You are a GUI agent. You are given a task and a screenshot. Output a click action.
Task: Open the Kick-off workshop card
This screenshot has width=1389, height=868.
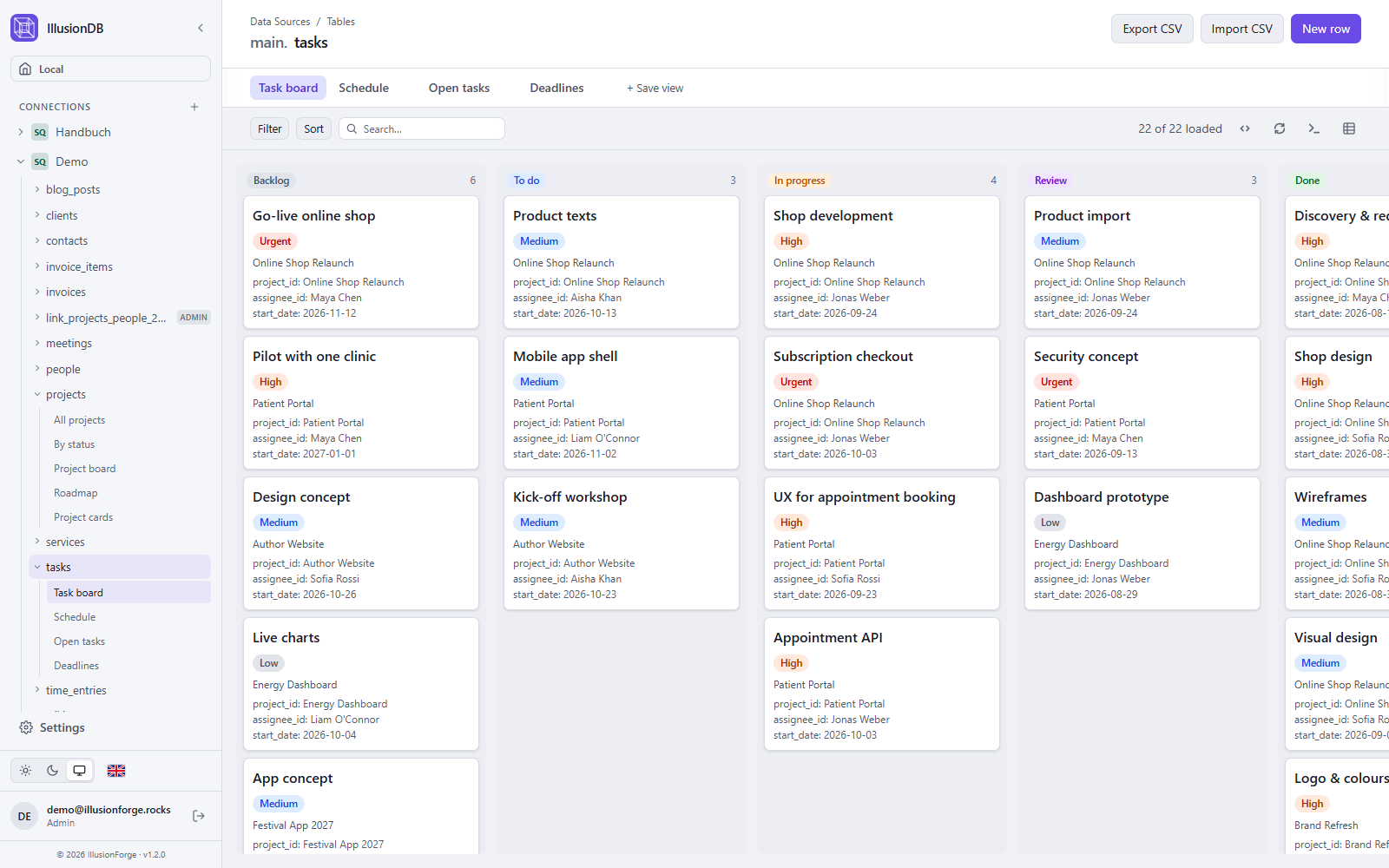tap(622, 543)
